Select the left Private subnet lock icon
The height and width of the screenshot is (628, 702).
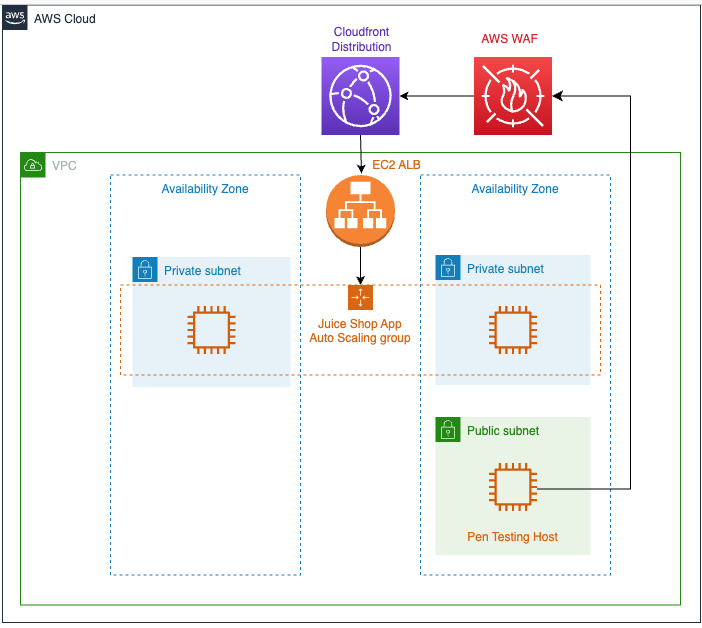click(x=145, y=269)
